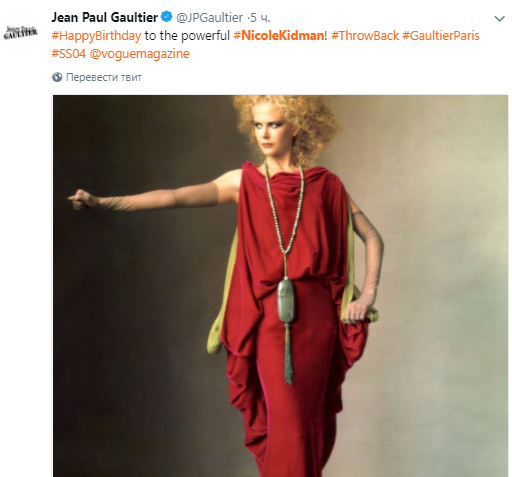The height and width of the screenshot is (477, 512).
Task: Follow the #HappyBirthday hashtag
Action: pyautogui.click(x=96, y=36)
